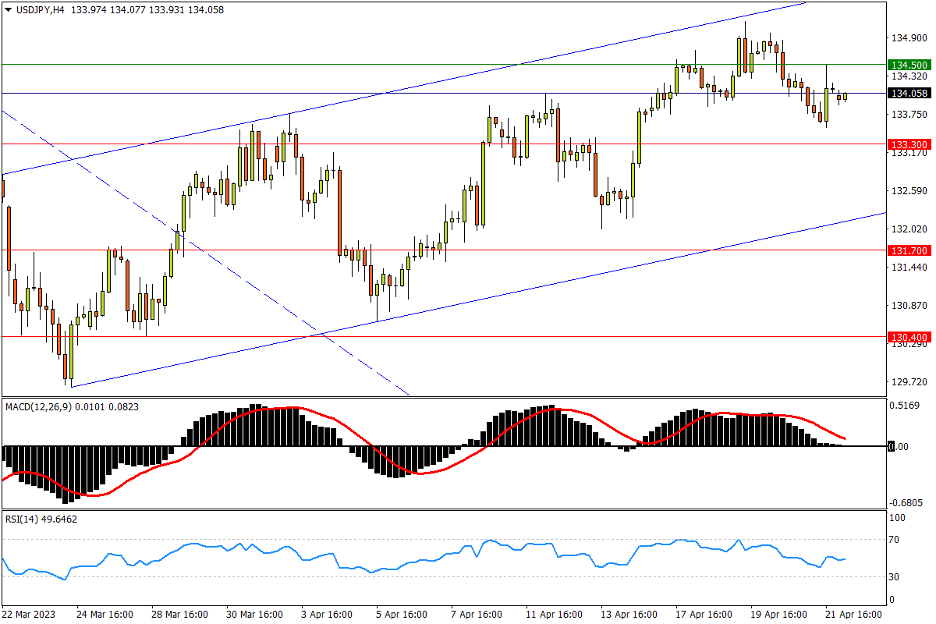Click the USDJPY,H4 chart title

36,9
